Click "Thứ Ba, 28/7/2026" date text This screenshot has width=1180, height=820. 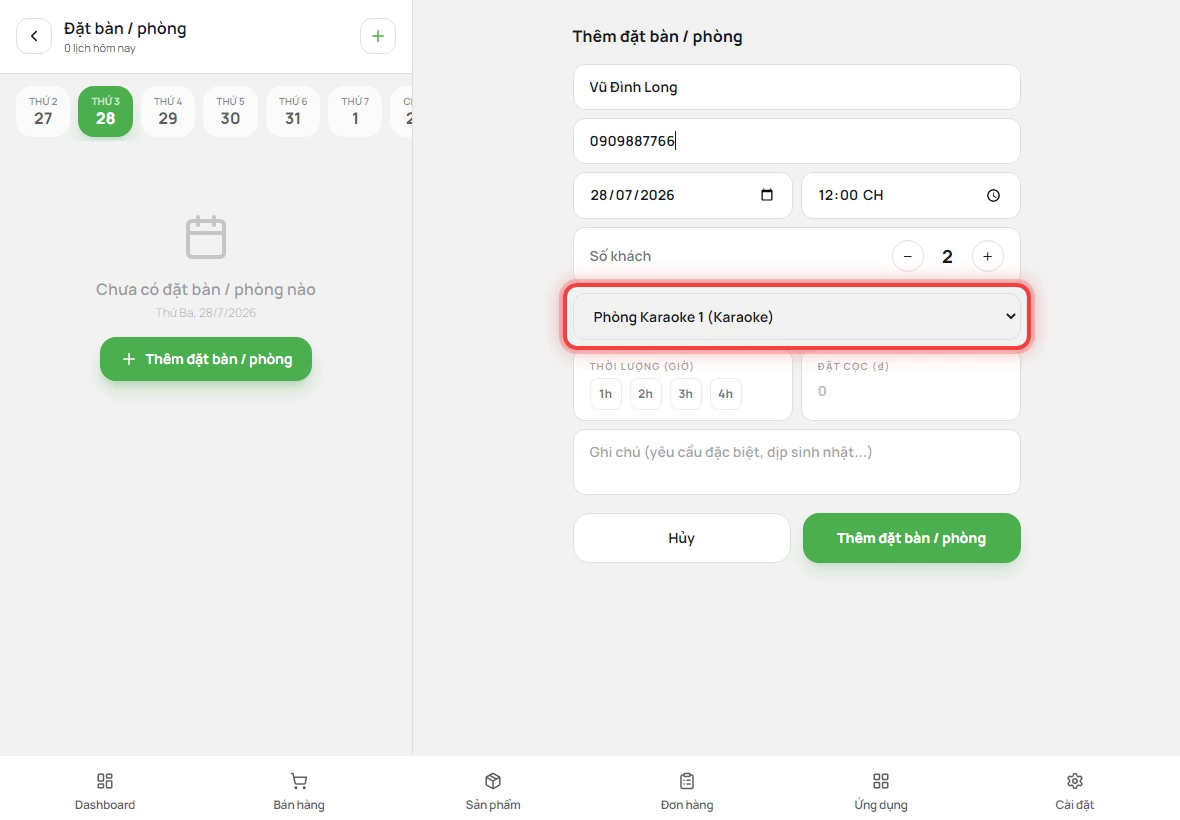205,313
